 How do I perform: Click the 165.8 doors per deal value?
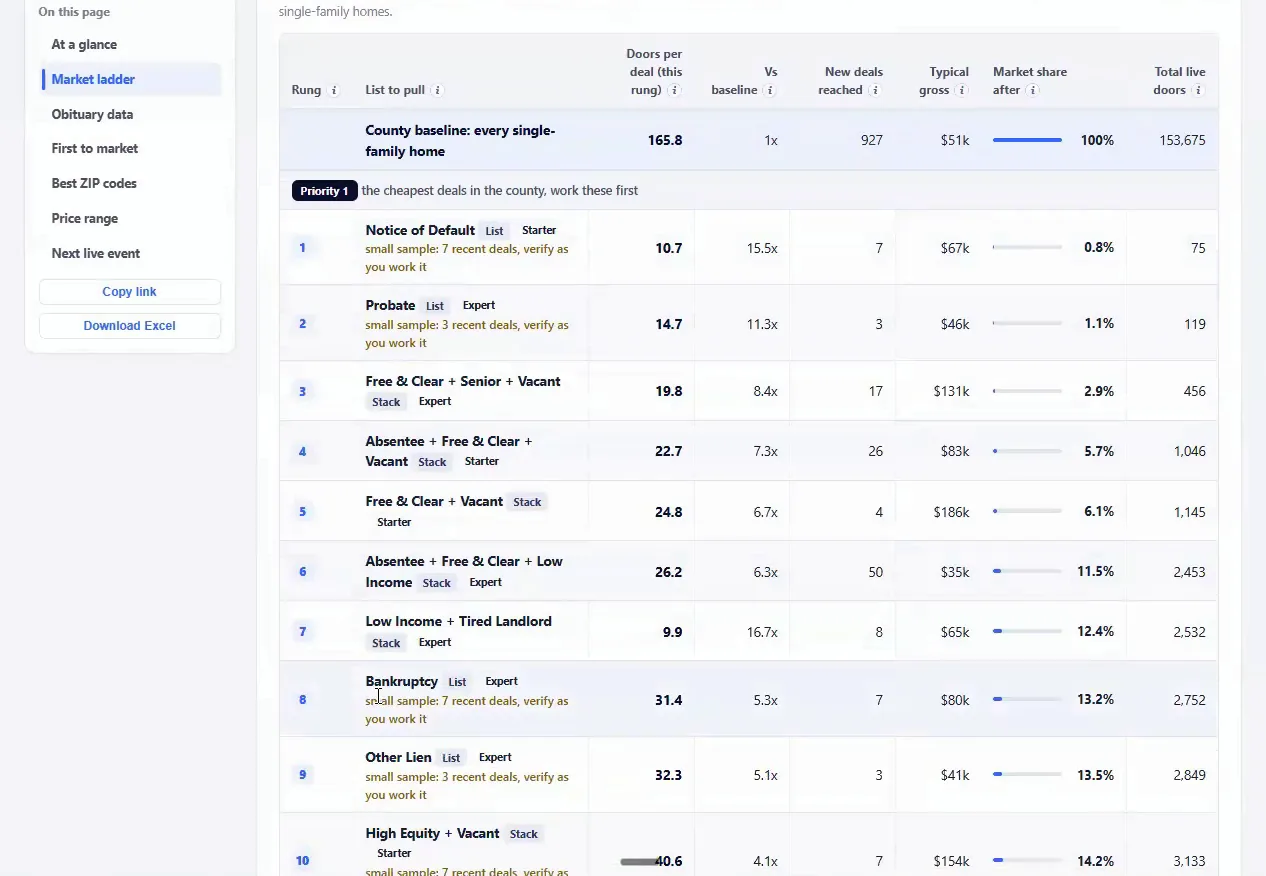tap(665, 141)
